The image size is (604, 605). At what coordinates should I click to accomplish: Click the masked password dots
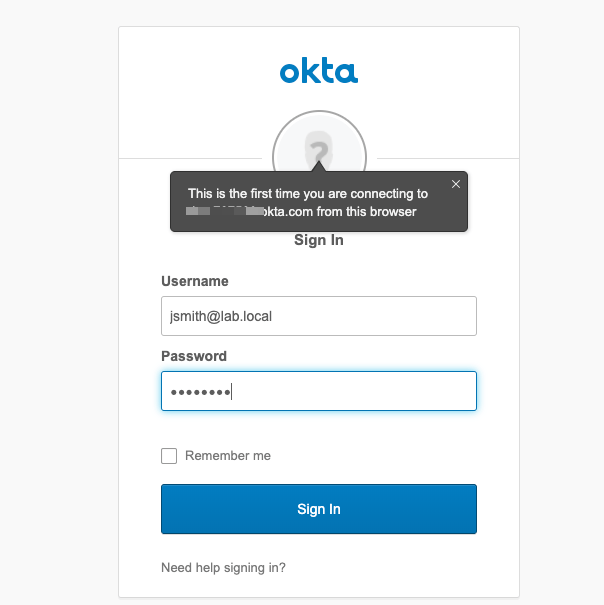(200, 392)
